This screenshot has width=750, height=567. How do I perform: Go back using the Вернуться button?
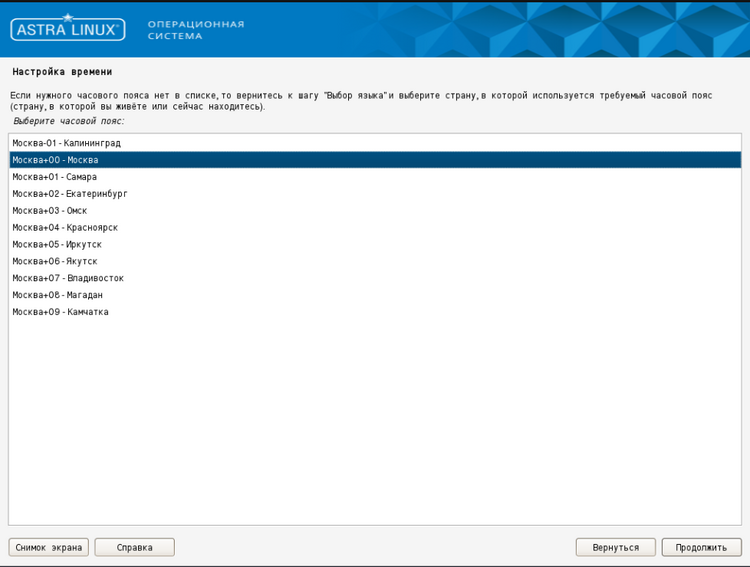point(615,547)
